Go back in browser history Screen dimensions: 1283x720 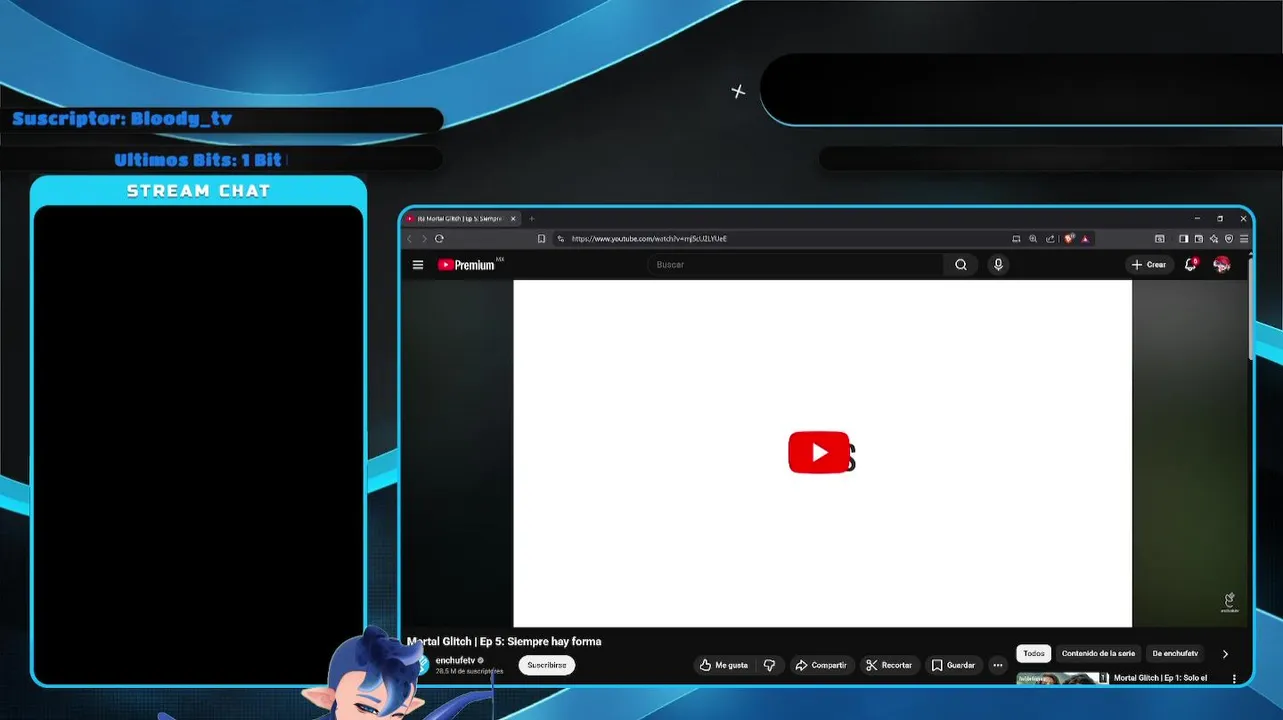(409, 239)
